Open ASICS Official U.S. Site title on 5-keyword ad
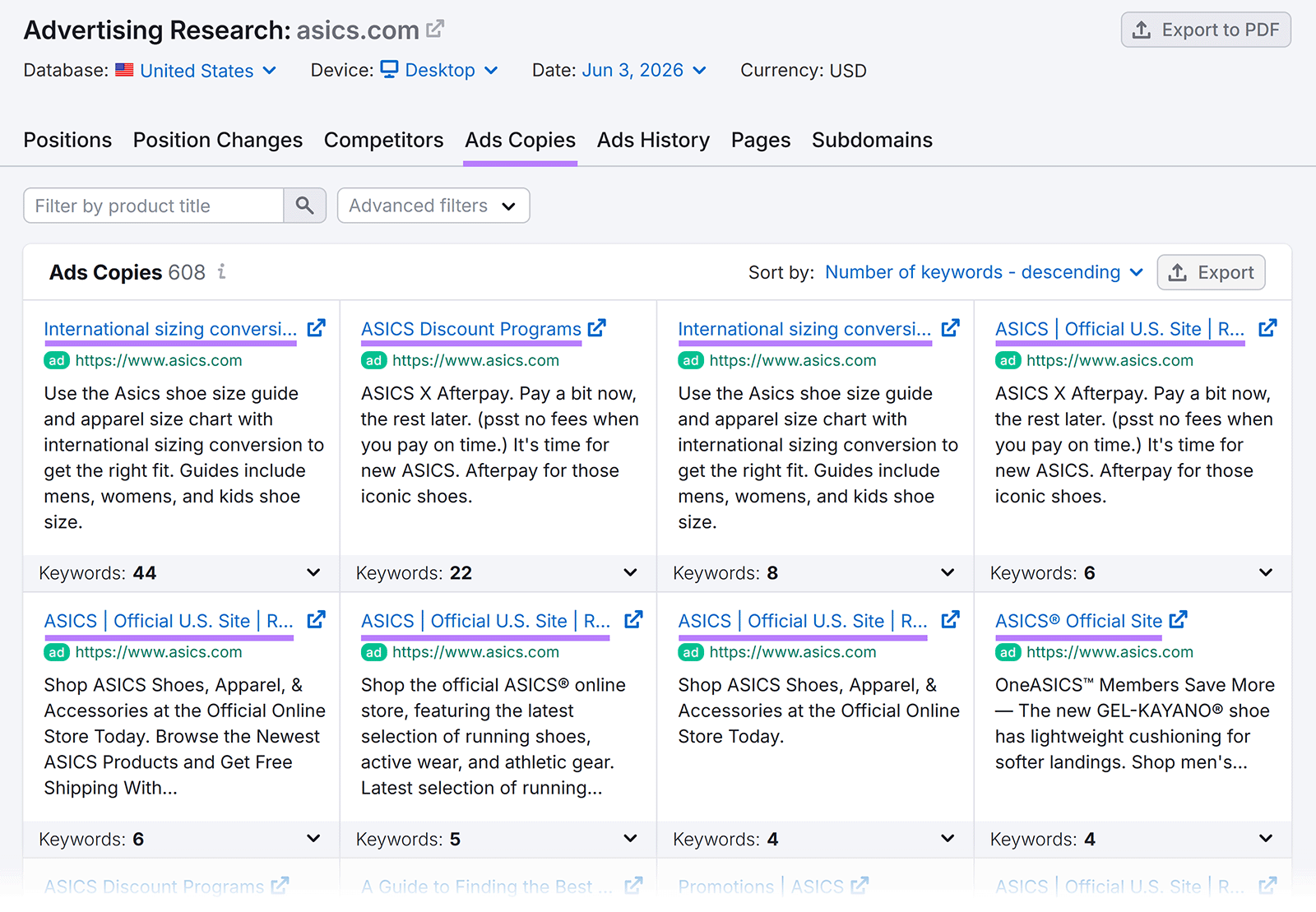The width and height of the screenshot is (1316, 912). [485, 621]
